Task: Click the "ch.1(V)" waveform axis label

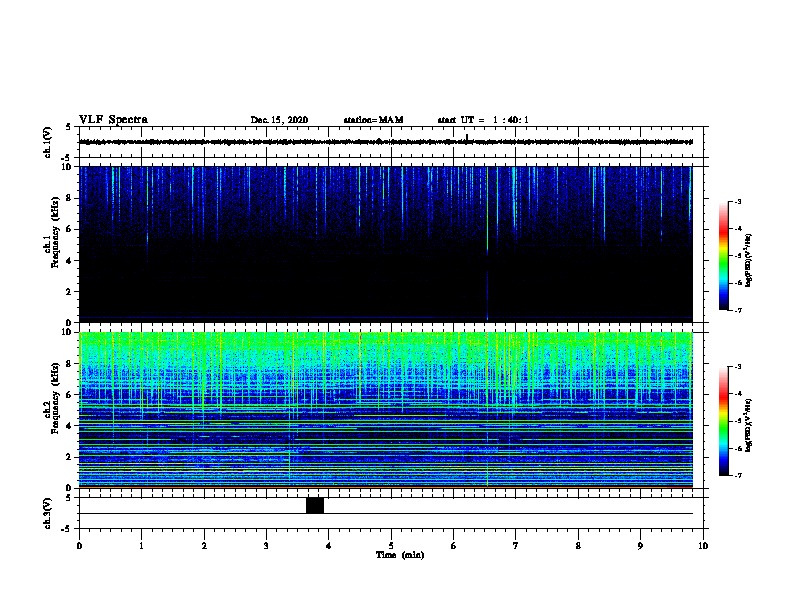Action: click(47, 142)
